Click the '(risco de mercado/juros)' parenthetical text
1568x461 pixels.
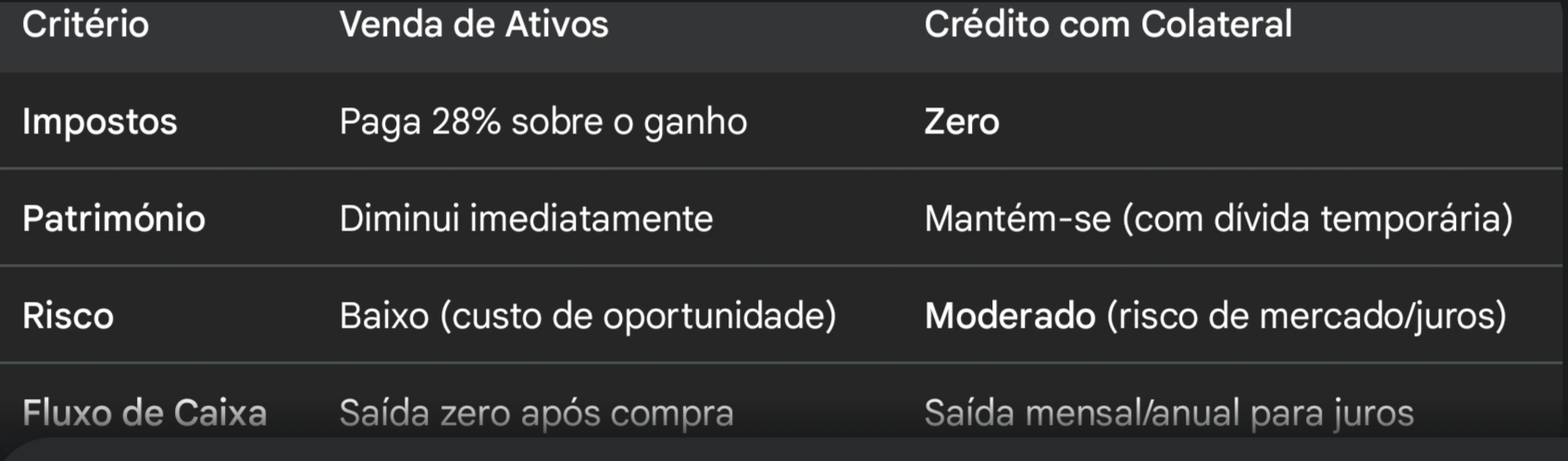pyautogui.click(x=1306, y=317)
